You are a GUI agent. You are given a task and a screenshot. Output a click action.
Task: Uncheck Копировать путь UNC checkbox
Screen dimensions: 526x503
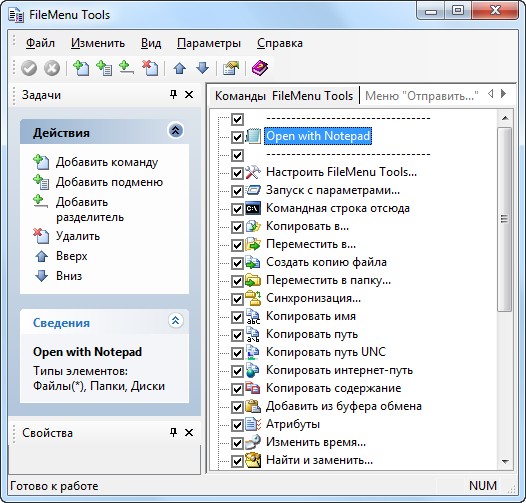238,353
